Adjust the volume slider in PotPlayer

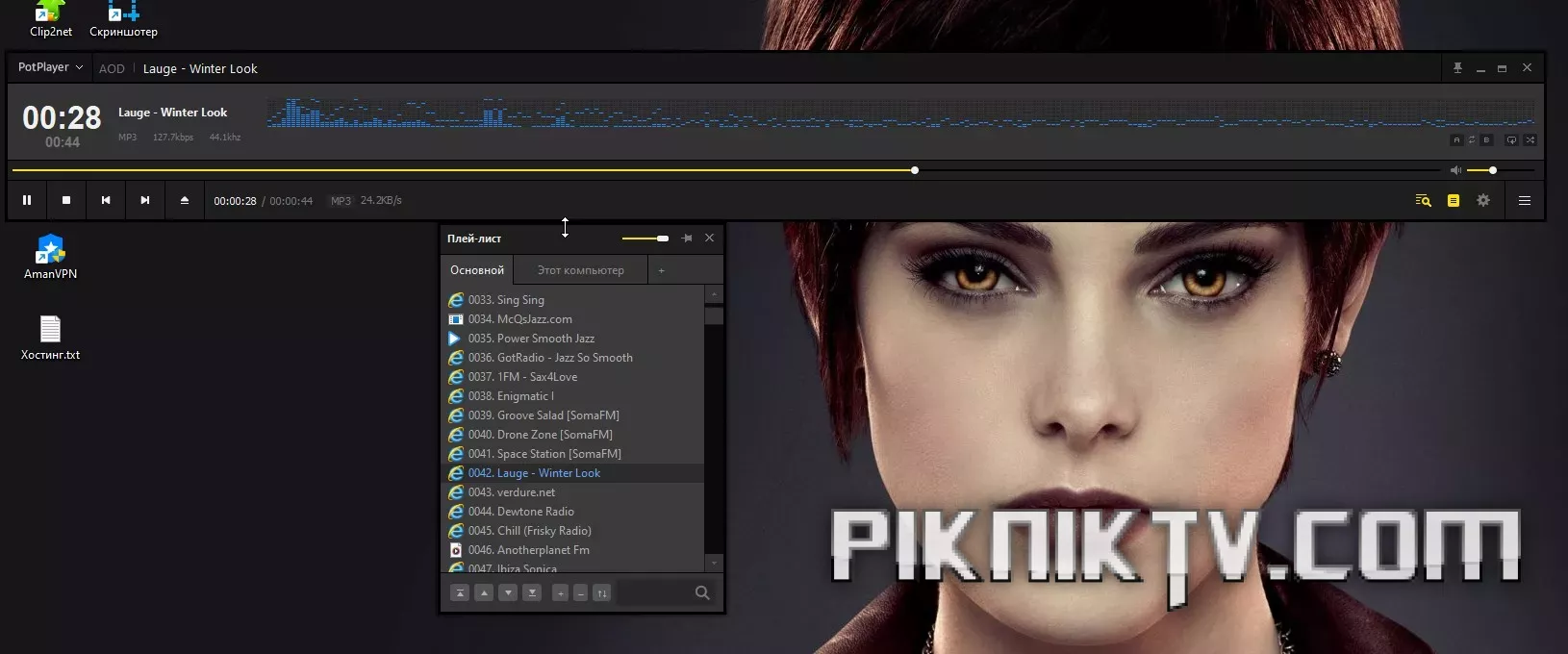(x=1501, y=170)
